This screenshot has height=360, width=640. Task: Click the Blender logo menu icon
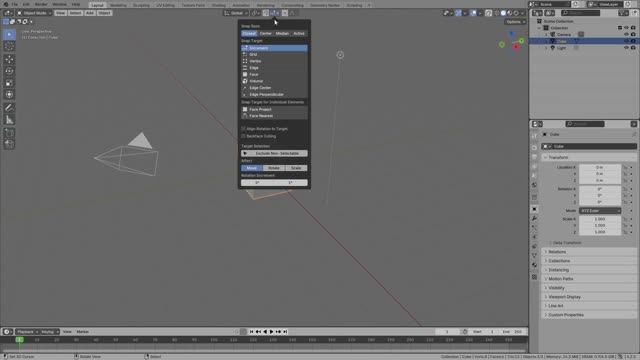(x=5, y=4)
